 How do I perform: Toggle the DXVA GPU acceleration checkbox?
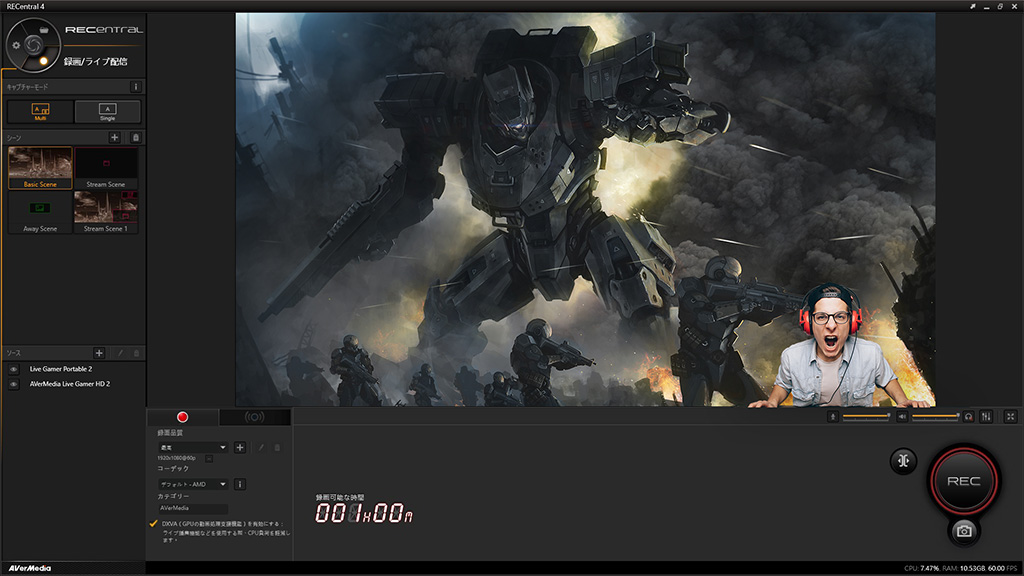pos(153,524)
